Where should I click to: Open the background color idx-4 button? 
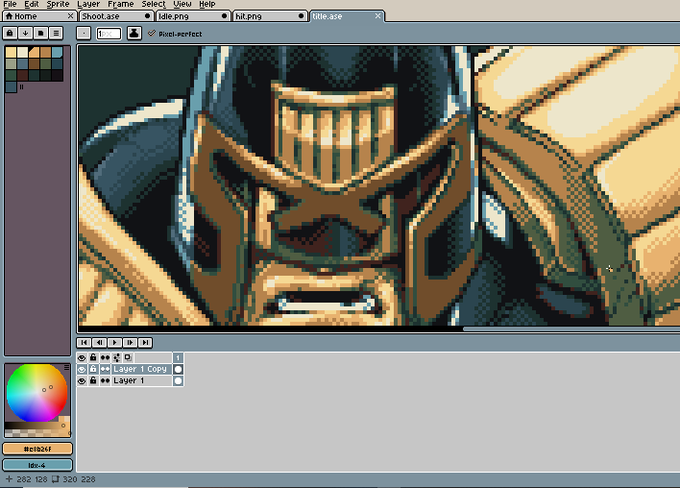pyautogui.click(x=37, y=465)
